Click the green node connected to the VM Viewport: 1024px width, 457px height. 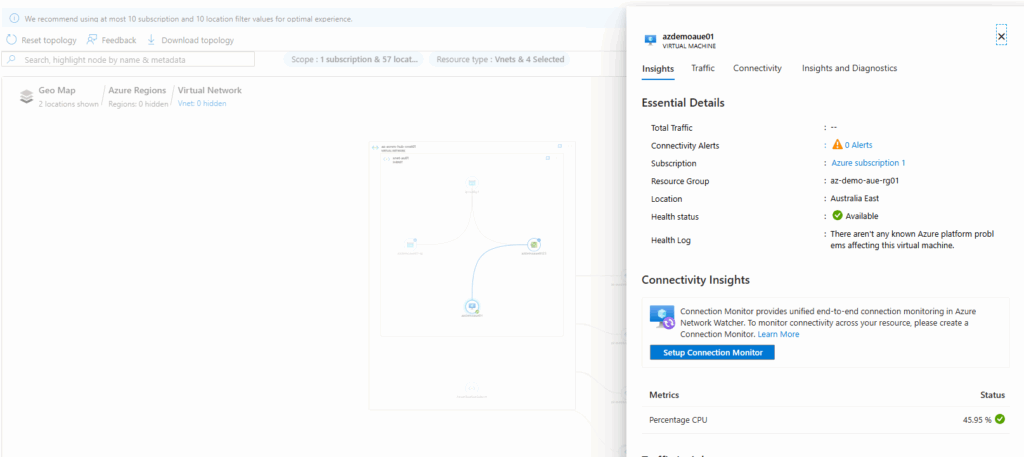pyautogui.click(x=535, y=244)
